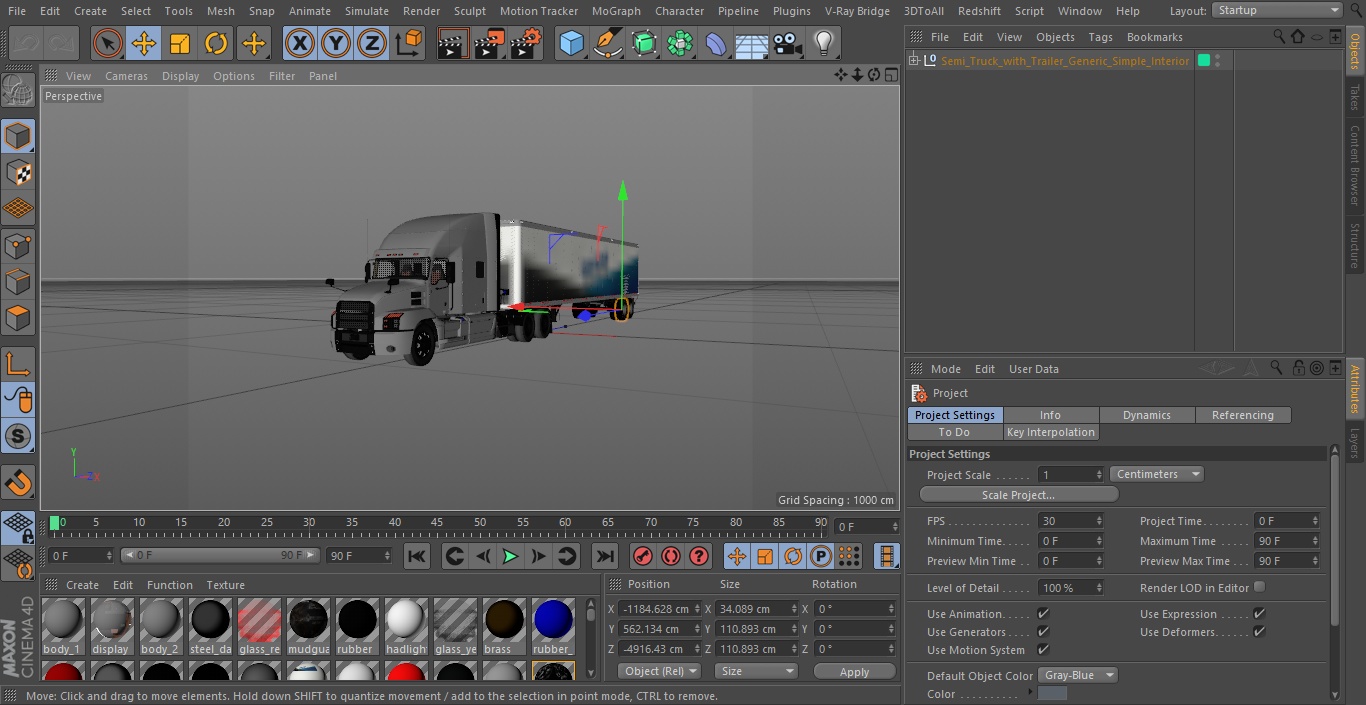Open Texture menu in material manager
This screenshot has height=705, width=1366.
click(225, 585)
